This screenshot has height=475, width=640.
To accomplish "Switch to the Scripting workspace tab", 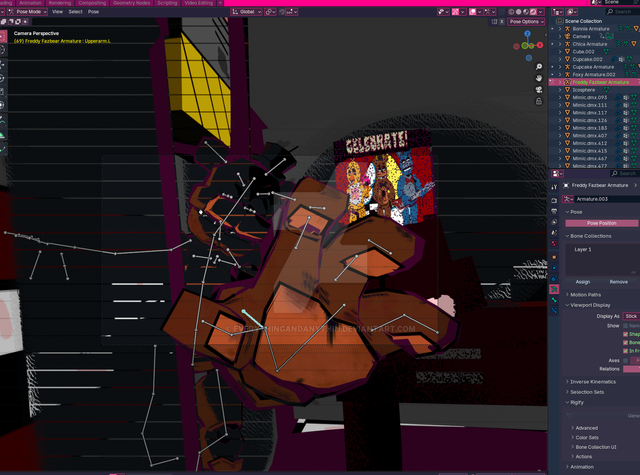I will point(167,3).
